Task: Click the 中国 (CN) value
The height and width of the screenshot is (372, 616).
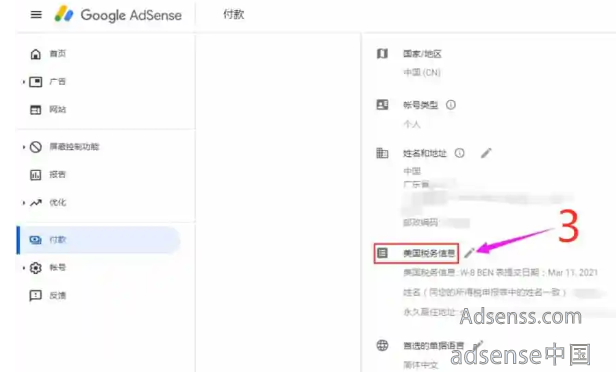Action: [422, 73]
